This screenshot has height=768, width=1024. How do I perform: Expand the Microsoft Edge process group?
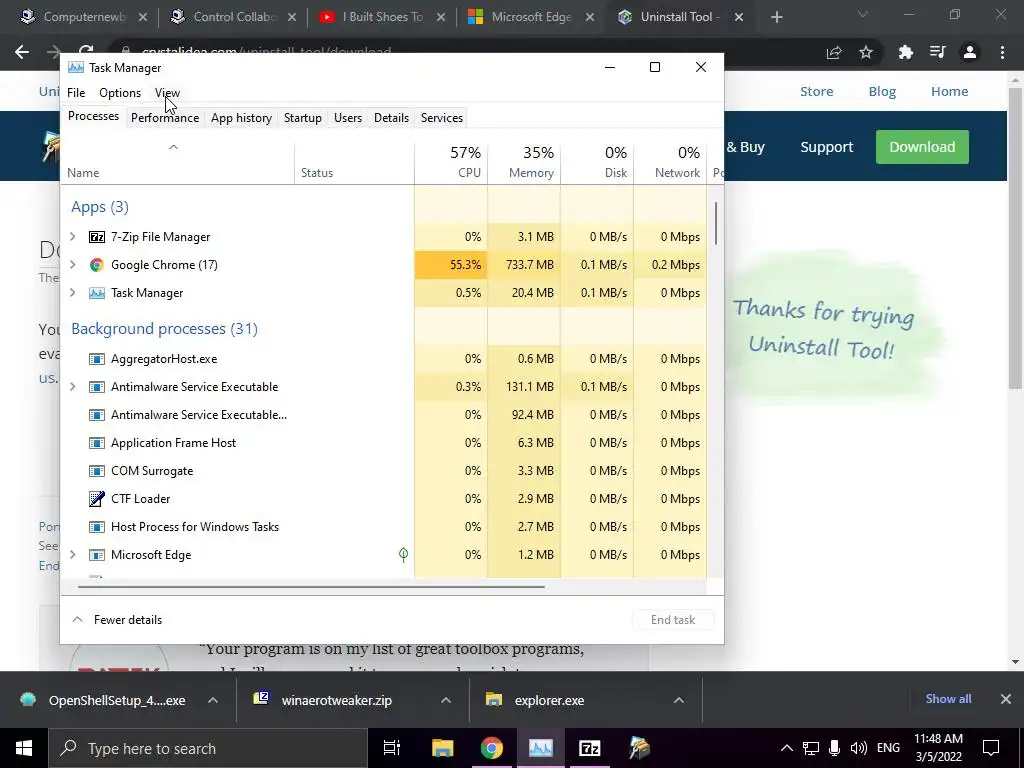[72, 555]
